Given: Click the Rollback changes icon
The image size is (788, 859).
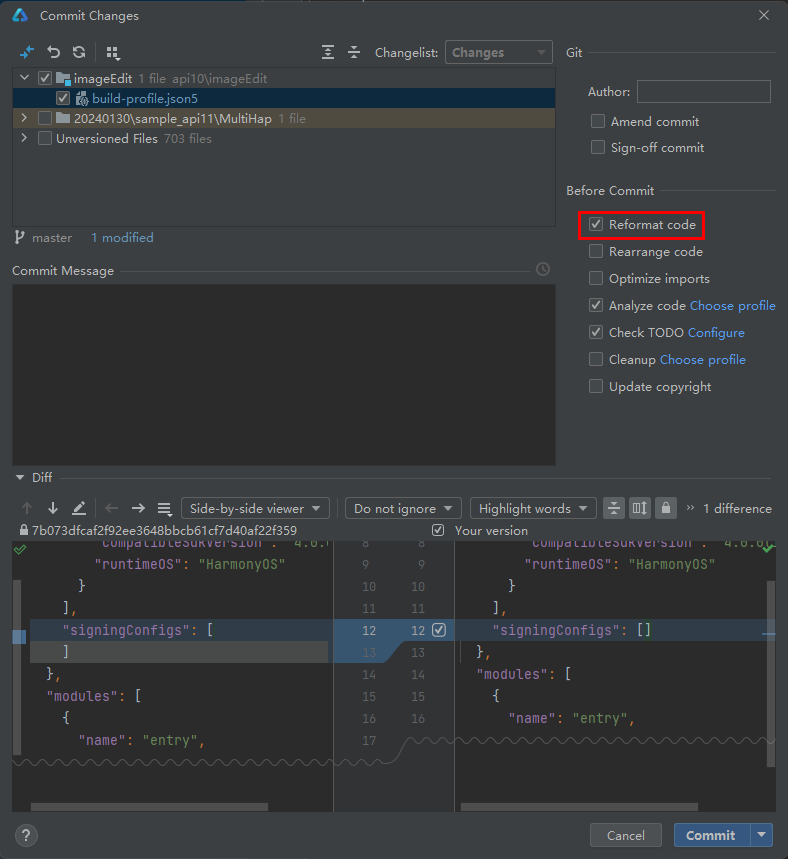Looking at the screenshot, I should pyautogui.click(x=54, y=52).
